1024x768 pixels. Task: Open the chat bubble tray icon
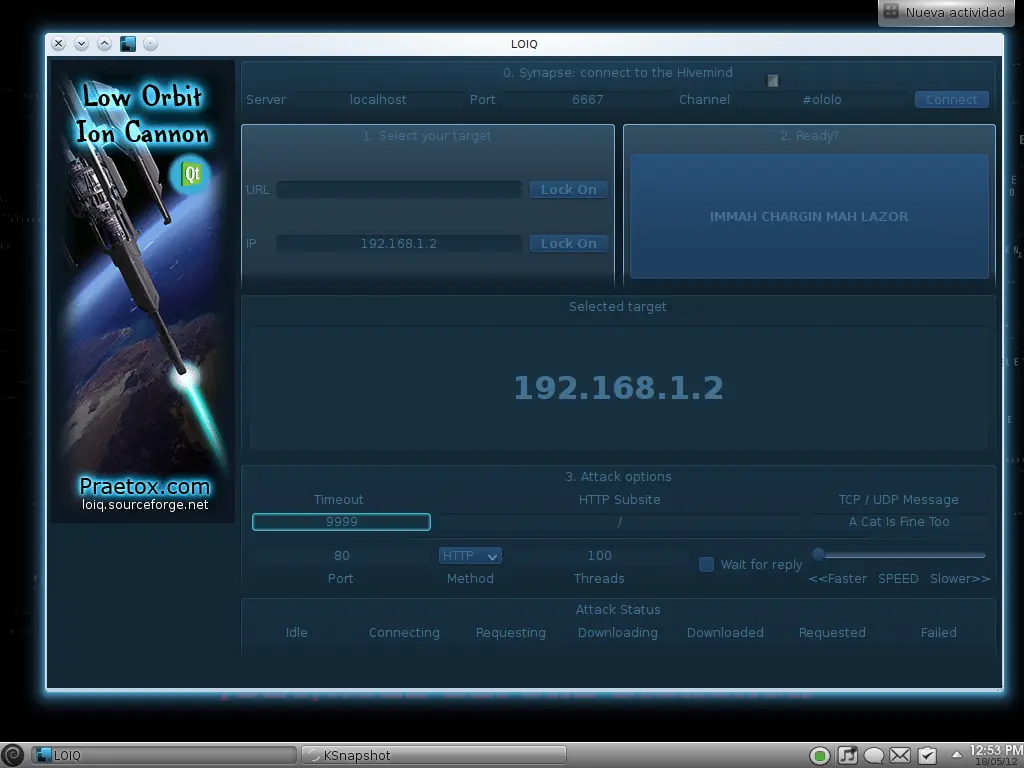click(x=874, y=756)
